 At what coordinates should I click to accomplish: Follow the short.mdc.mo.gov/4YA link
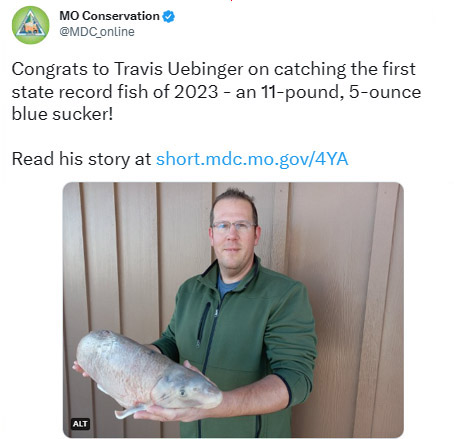coord(252,159)
